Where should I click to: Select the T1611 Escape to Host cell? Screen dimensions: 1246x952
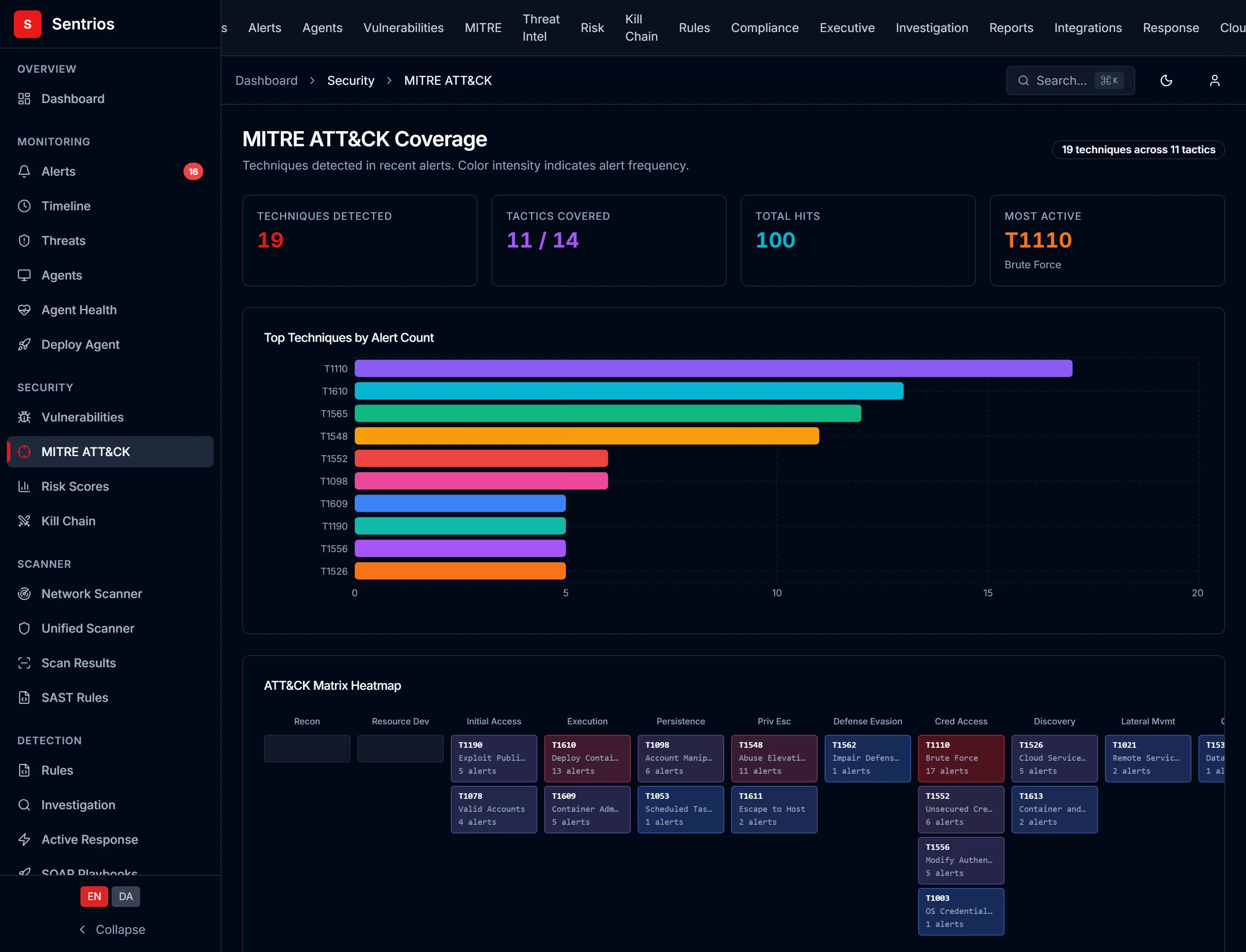click(x=774, y=809)
